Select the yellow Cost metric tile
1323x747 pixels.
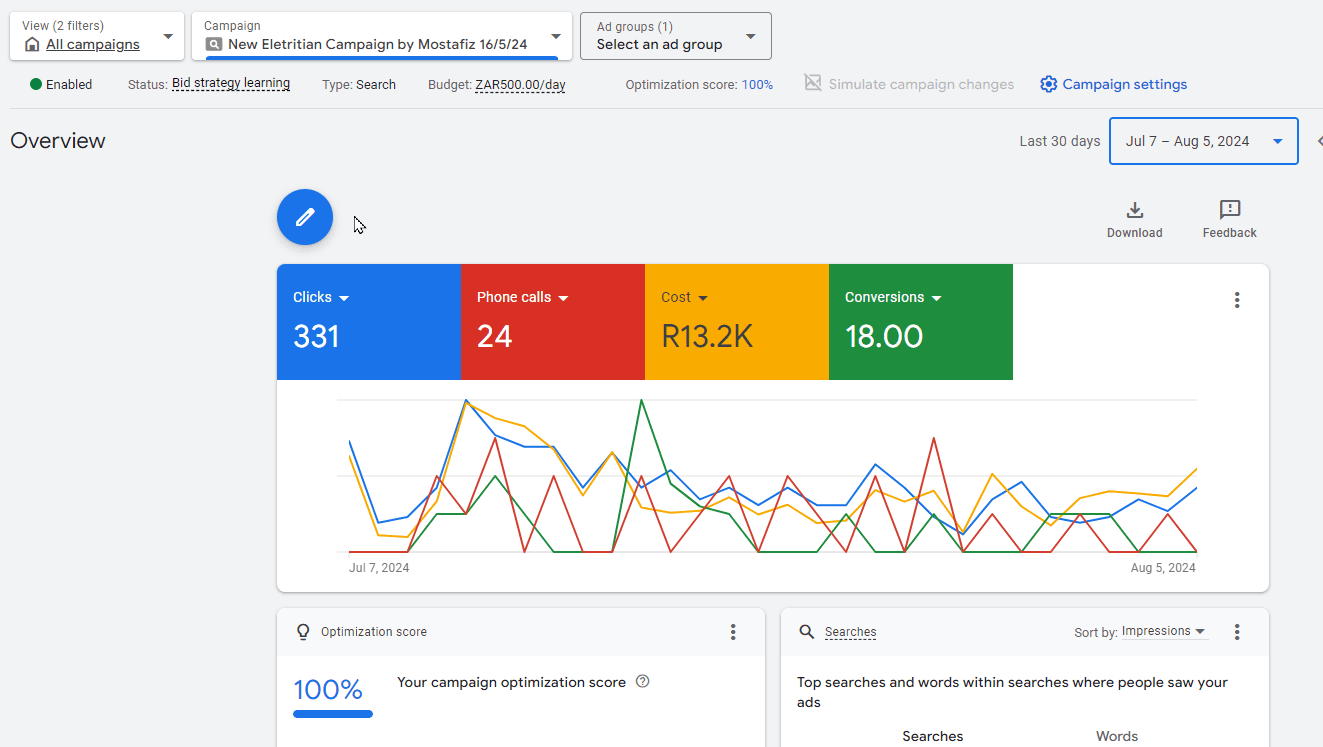736,322
